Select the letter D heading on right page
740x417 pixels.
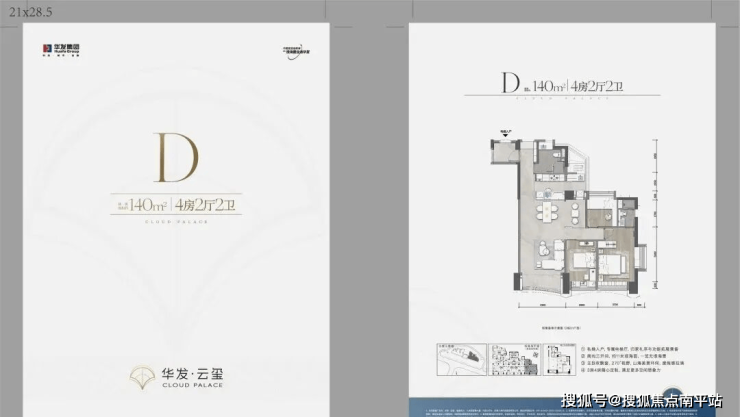[x=510, y=83]
